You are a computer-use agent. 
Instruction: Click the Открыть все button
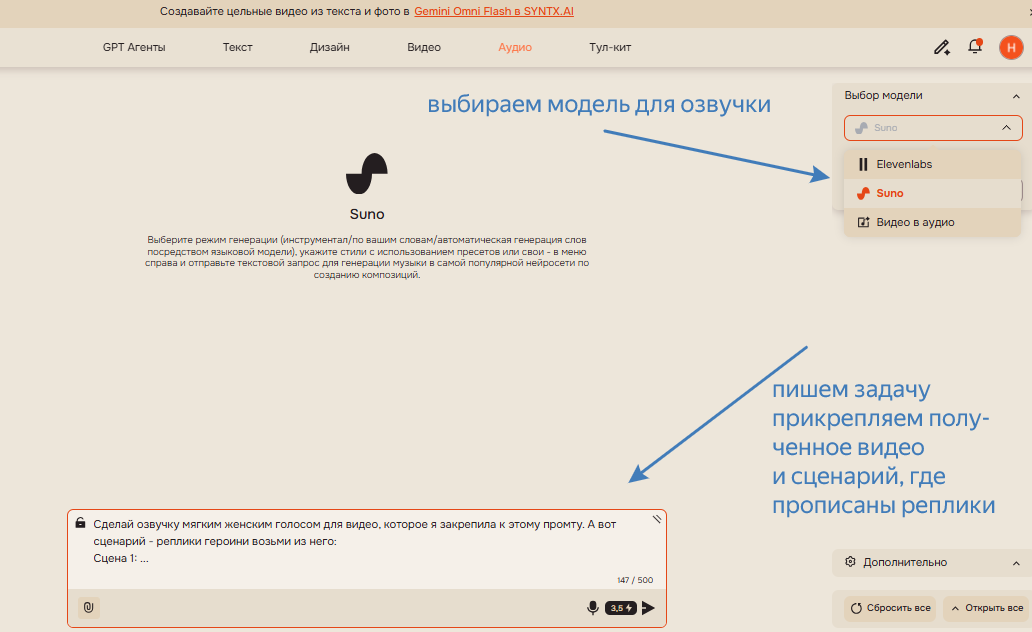click(987, 608)
